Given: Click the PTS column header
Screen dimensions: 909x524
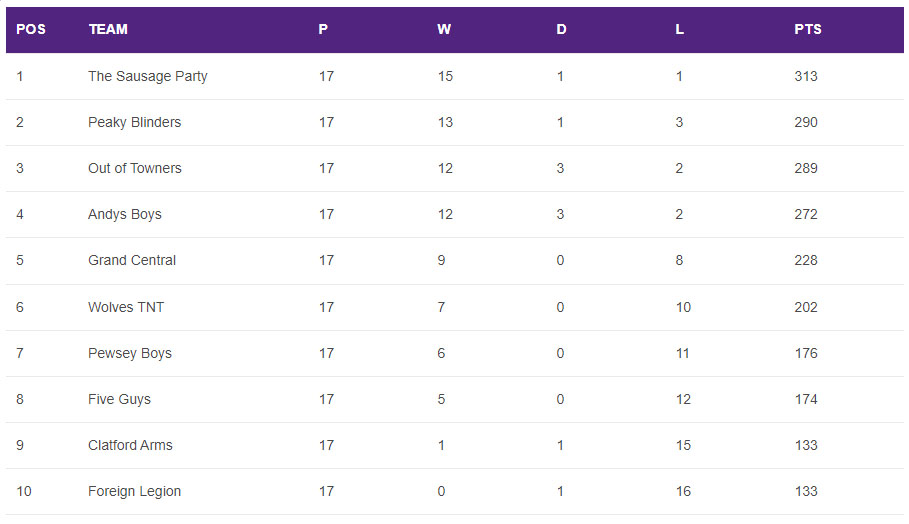Looking at the screenshot, I should click(808, 29).
